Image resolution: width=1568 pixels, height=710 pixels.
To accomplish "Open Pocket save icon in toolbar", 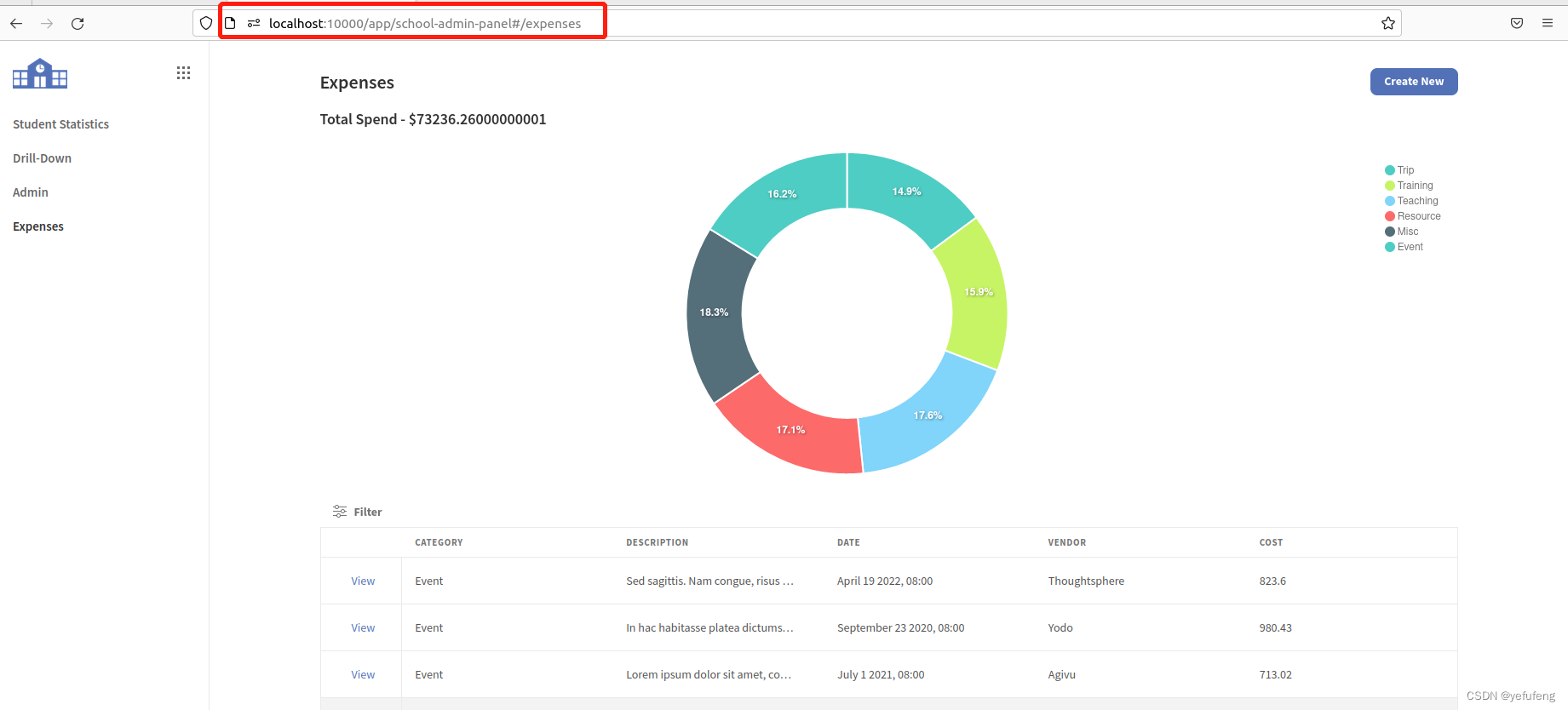I will [x=1517, y=24].
